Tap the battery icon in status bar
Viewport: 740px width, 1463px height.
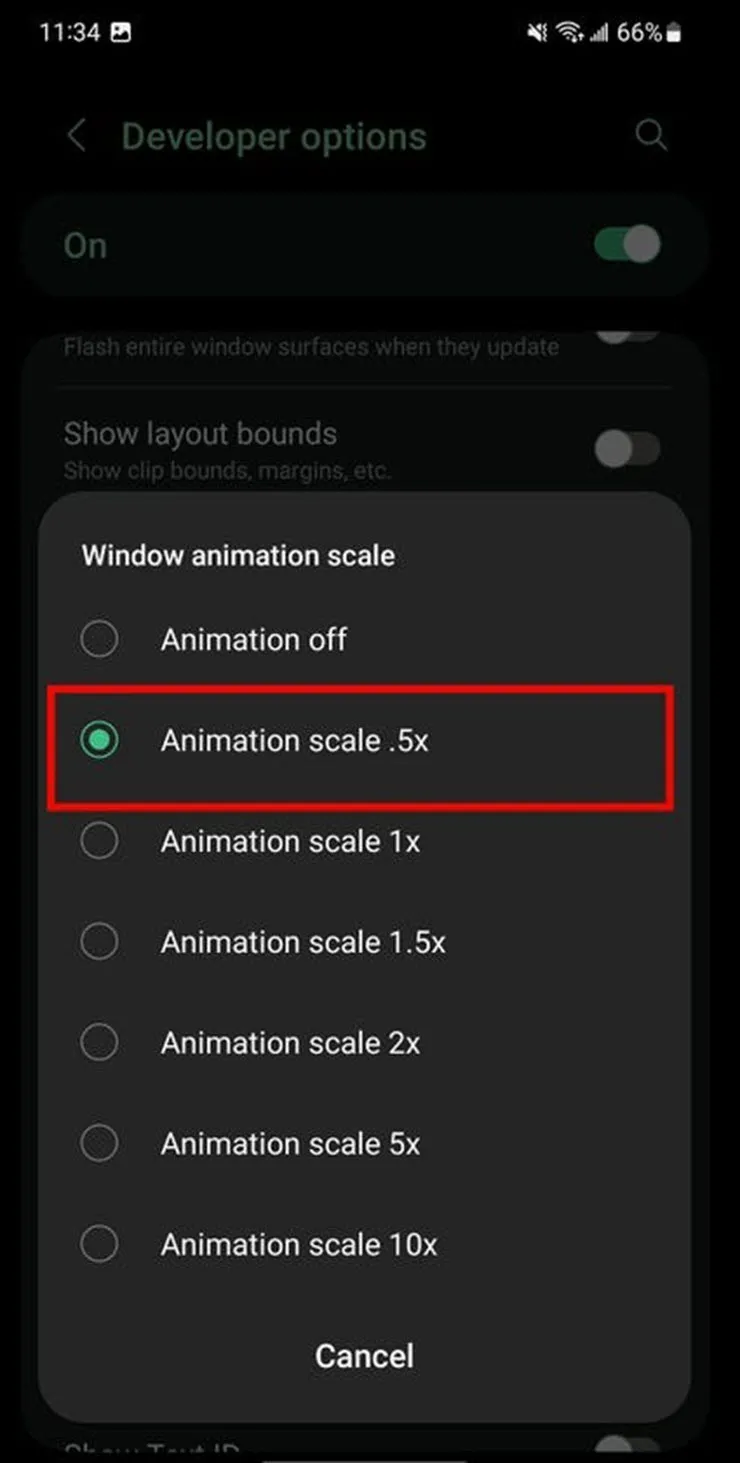click(x=674, y=33)
